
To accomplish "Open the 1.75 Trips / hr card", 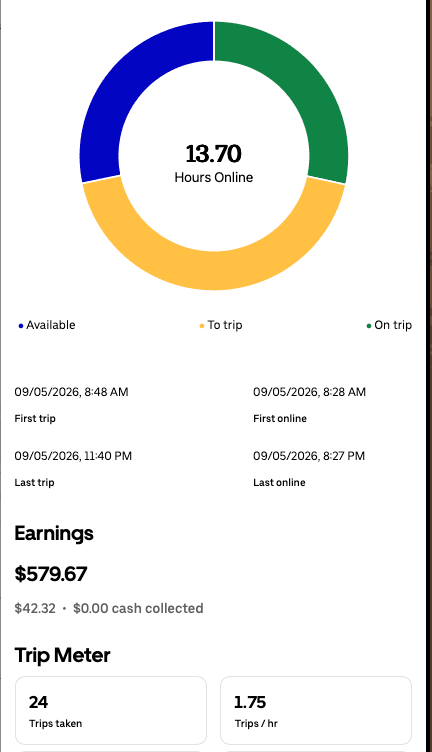I will 316,710.
